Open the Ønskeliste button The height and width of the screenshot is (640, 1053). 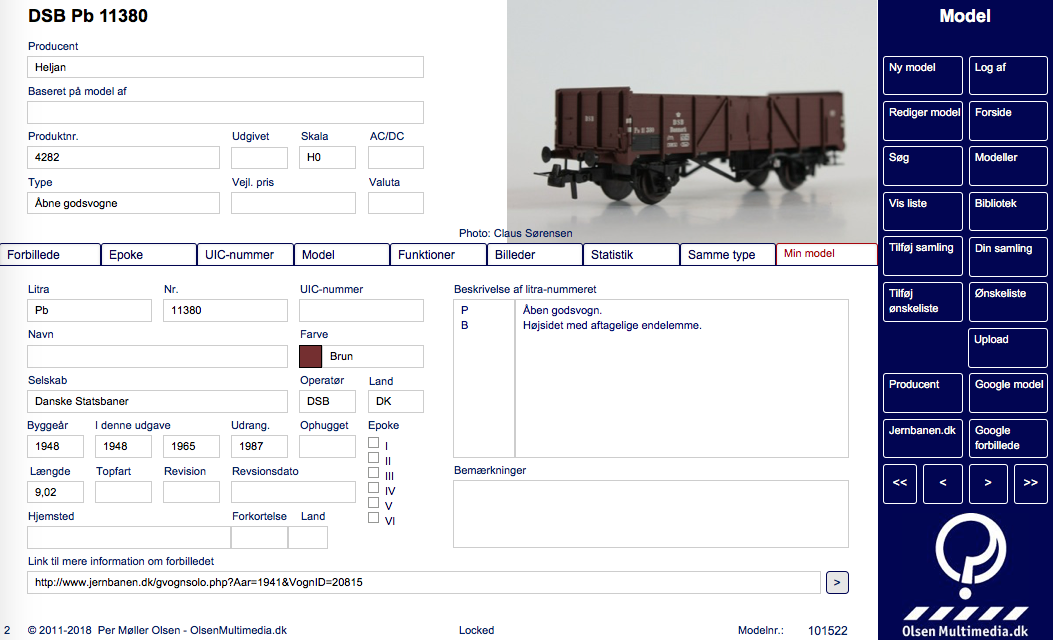pyautogui.click(x=1008, y=302)
